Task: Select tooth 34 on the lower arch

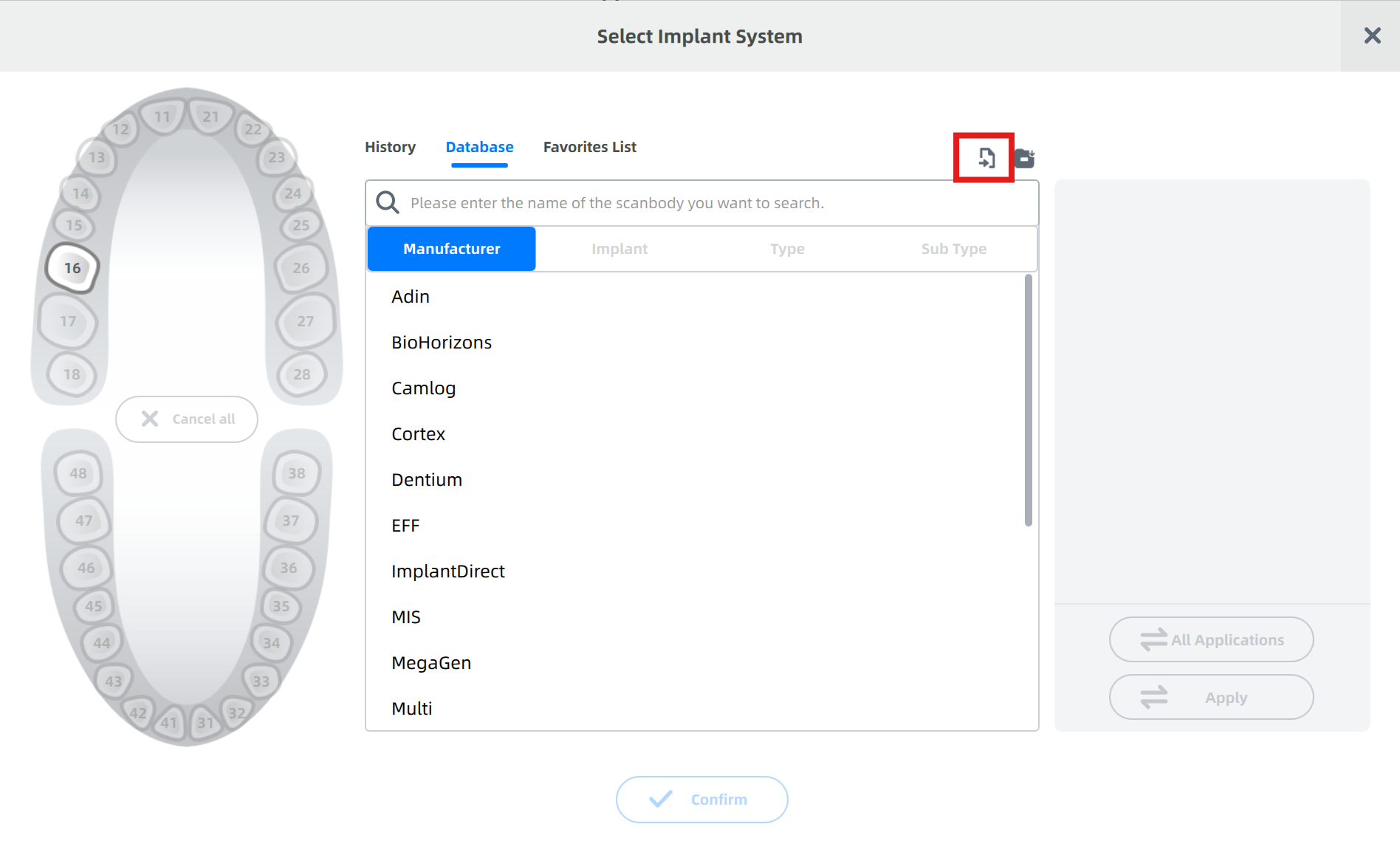Action: 272,643
